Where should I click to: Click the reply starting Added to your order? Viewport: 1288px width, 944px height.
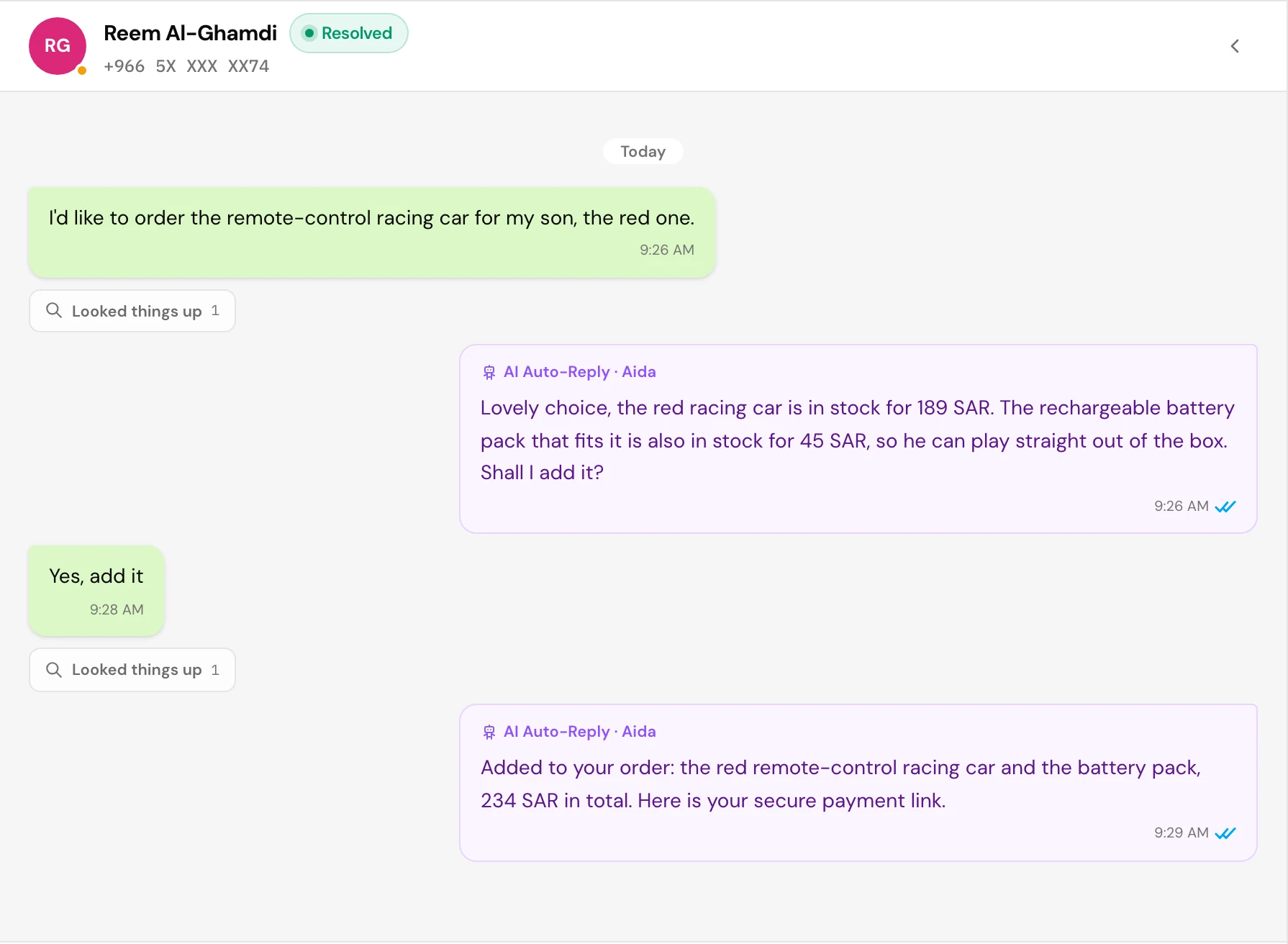click(858, 783)
